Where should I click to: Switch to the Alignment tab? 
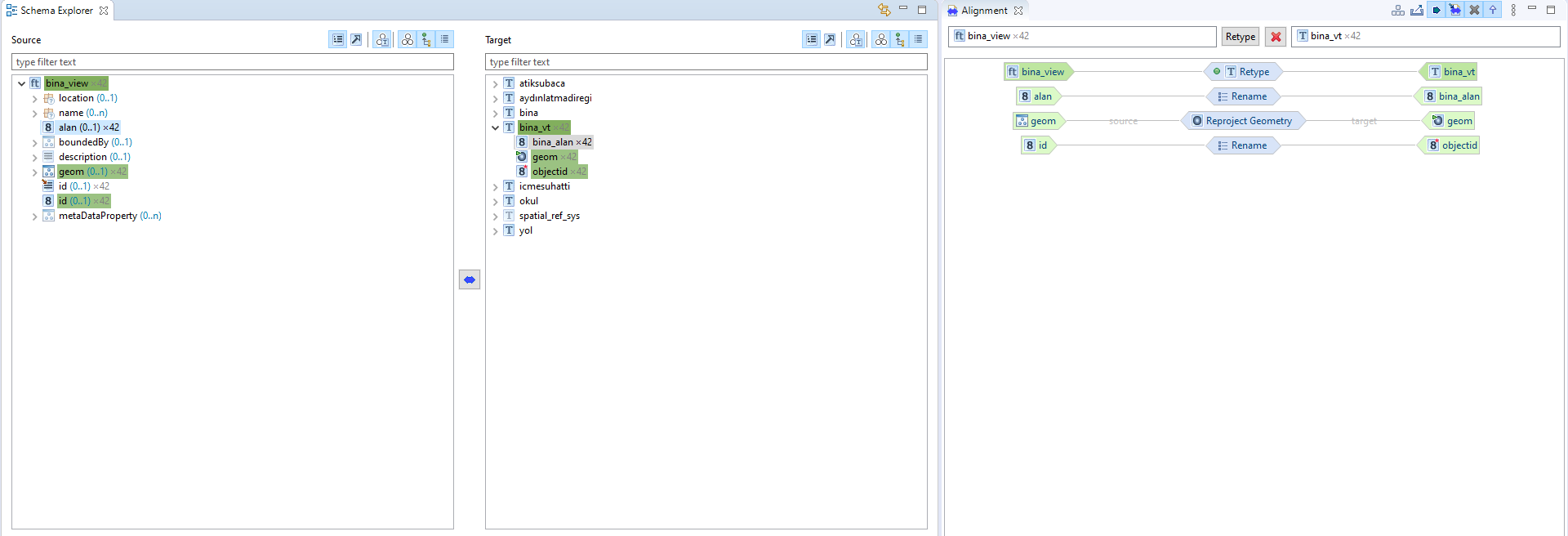point(984,11)
